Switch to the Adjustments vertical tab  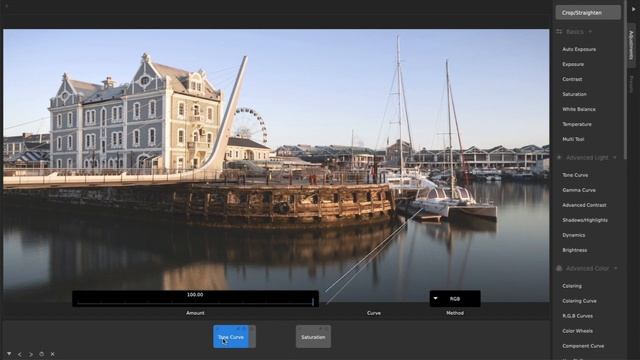pos(631,45)
